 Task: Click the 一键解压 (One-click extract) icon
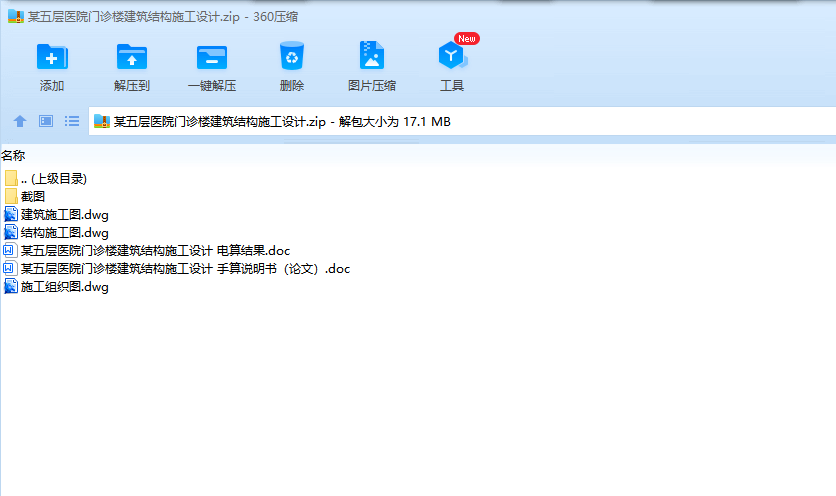pos(212,57)
